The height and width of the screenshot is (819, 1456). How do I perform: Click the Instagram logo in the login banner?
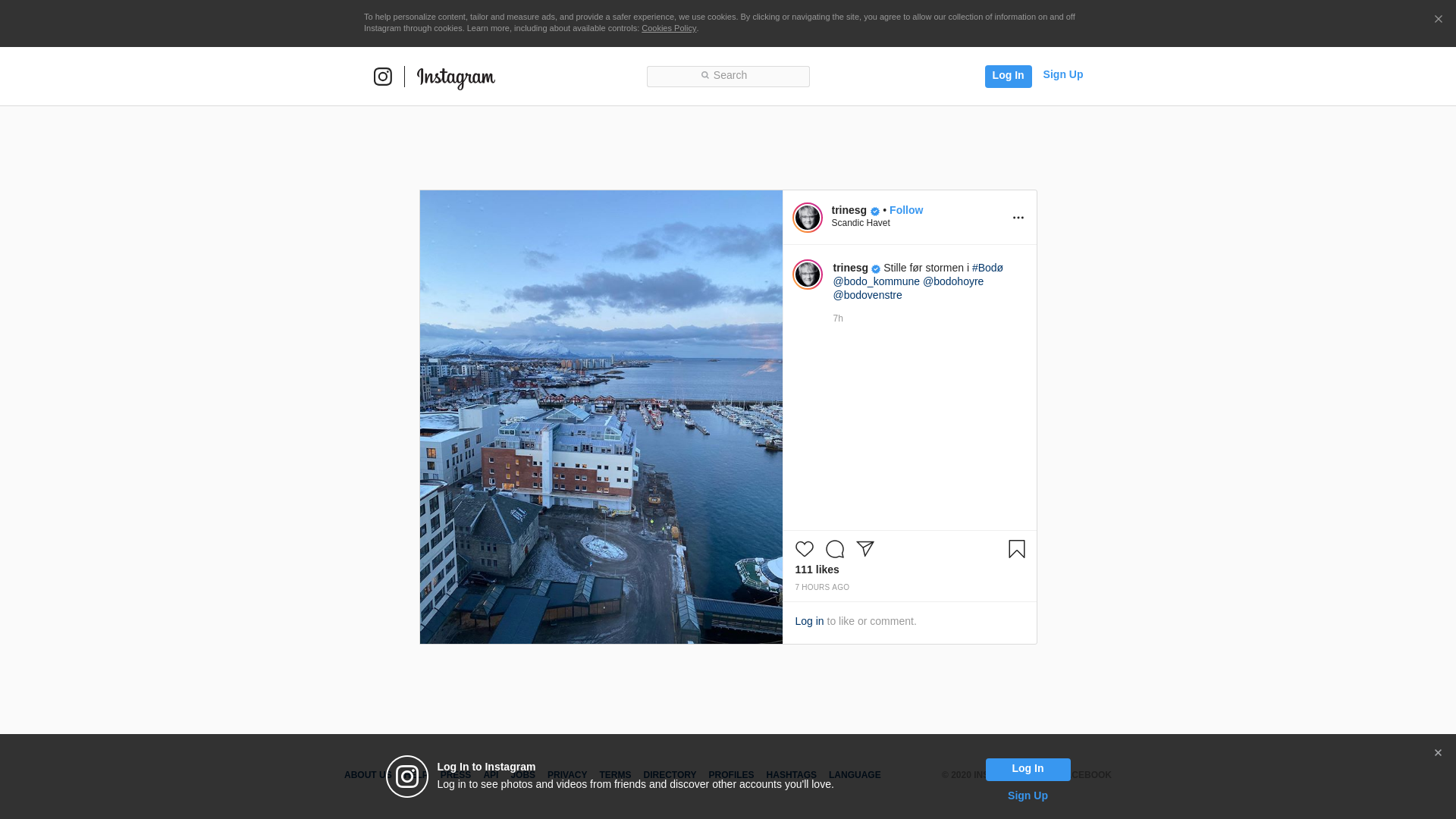coord(407,777)
